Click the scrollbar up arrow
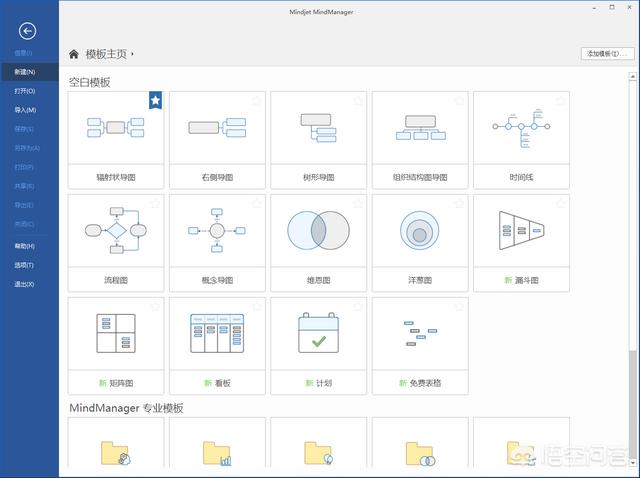This screenshot has height=478, width=640. coord(632,76)
